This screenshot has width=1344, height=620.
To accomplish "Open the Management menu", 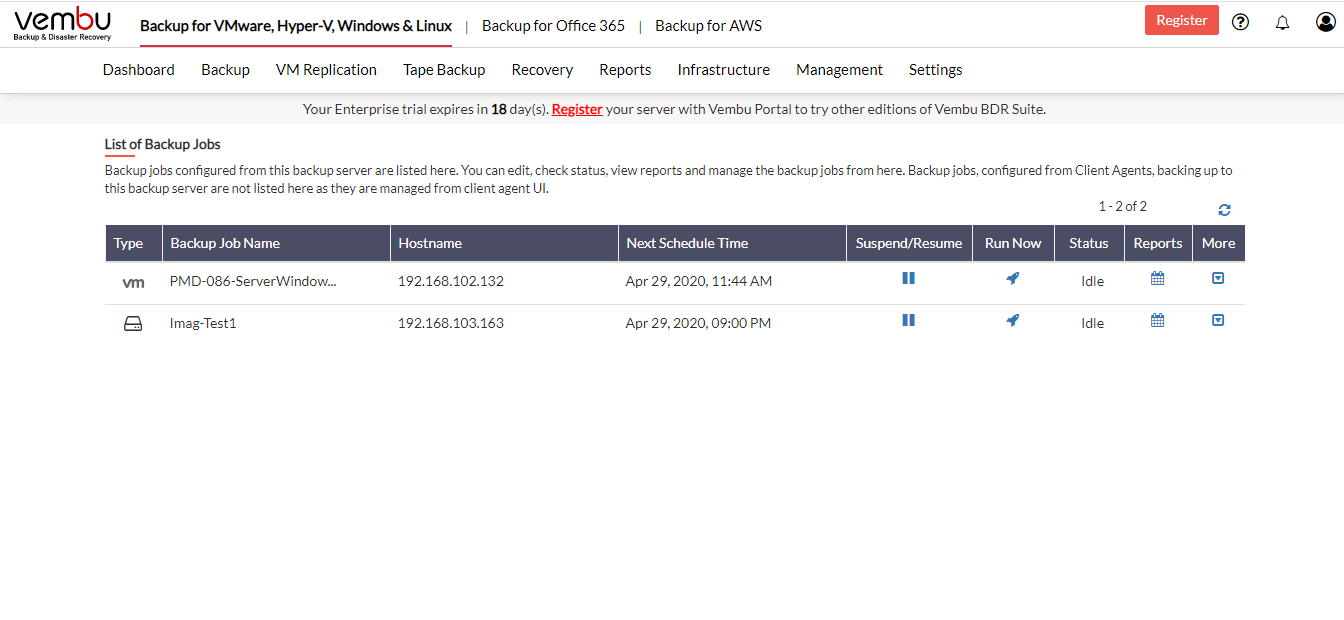I will pyautogui.click(x=839, y=70).
